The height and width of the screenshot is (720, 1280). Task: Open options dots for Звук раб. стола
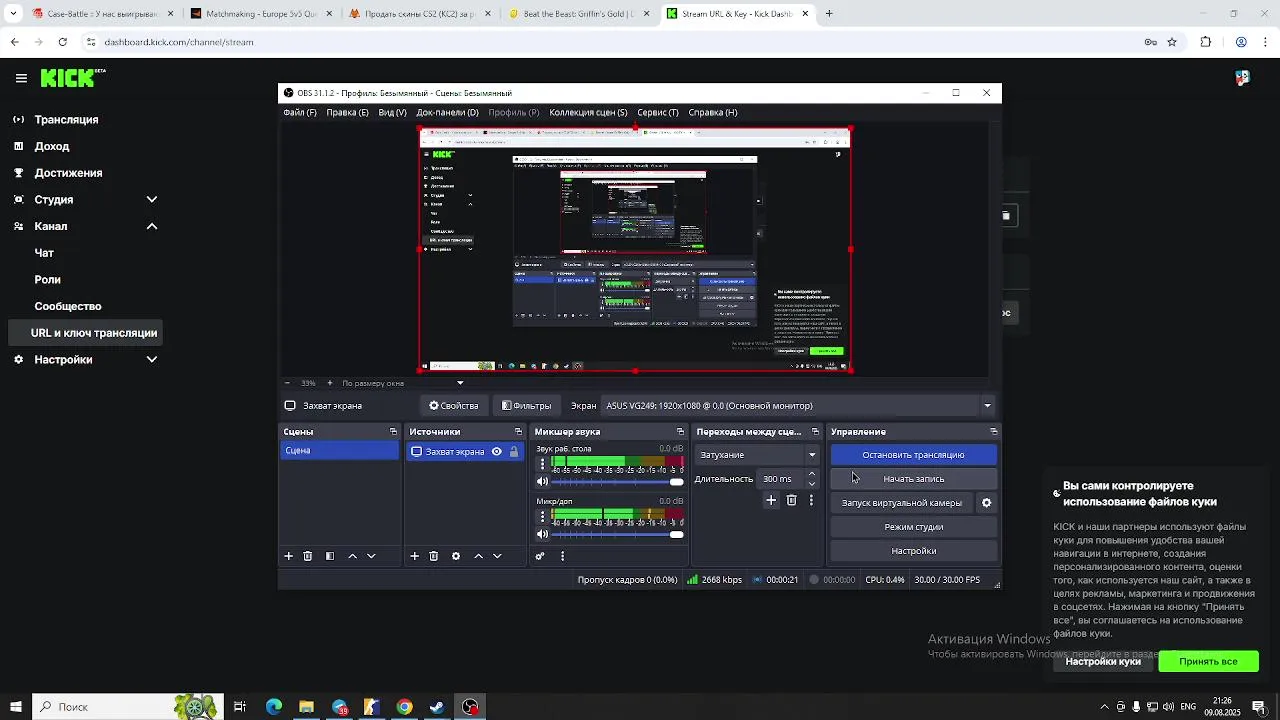click(x=542, y=464)
